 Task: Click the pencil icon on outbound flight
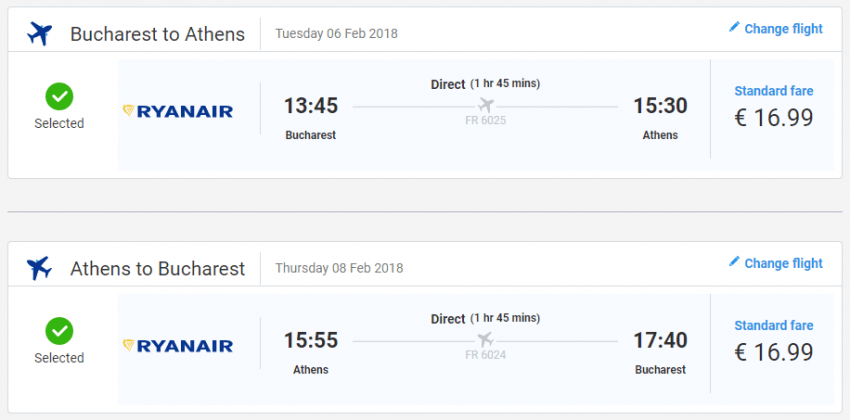pyautogui.click(x=734, y=28)
